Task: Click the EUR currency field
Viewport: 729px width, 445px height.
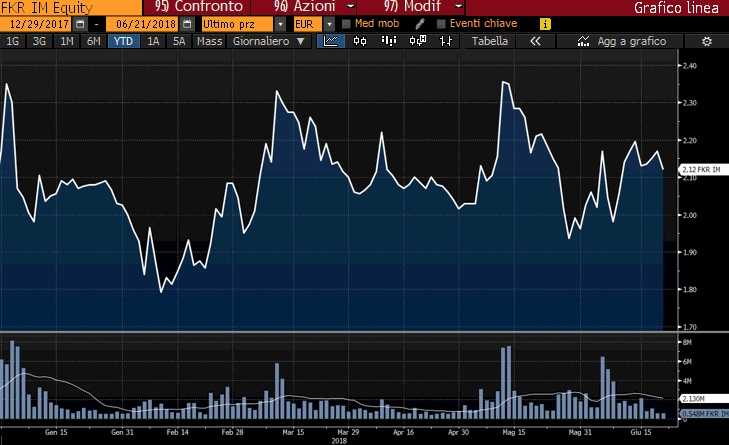Action: click(x=307, y=24)
